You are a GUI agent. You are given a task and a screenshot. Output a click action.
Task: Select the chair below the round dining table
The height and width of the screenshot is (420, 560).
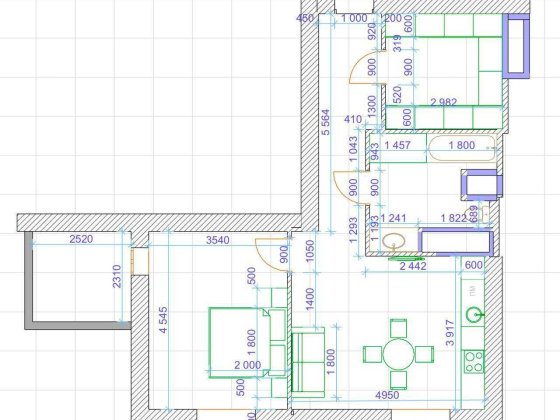tap(398, 380)
